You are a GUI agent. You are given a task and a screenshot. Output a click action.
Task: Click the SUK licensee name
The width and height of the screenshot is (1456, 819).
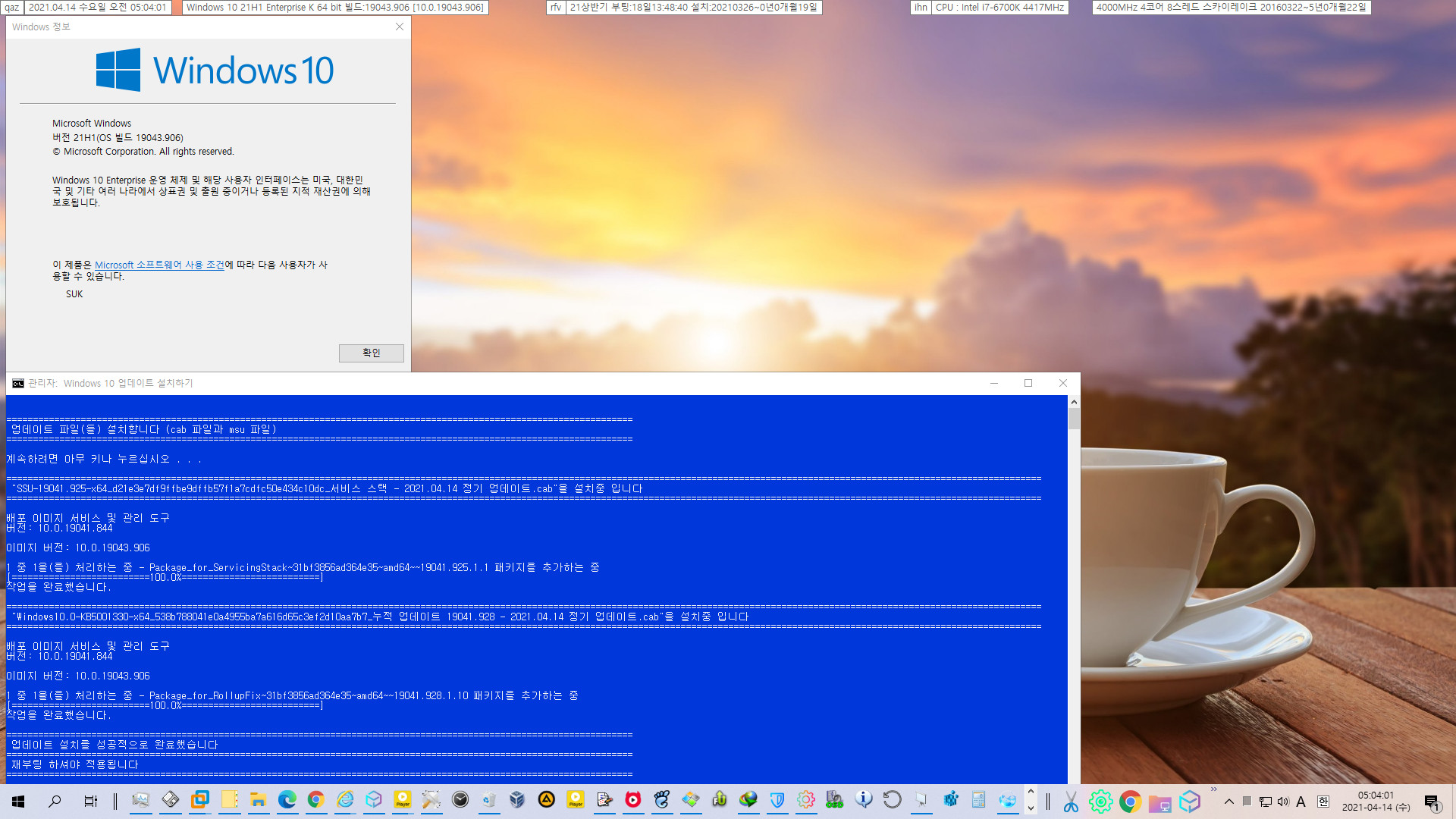[74, 294]
